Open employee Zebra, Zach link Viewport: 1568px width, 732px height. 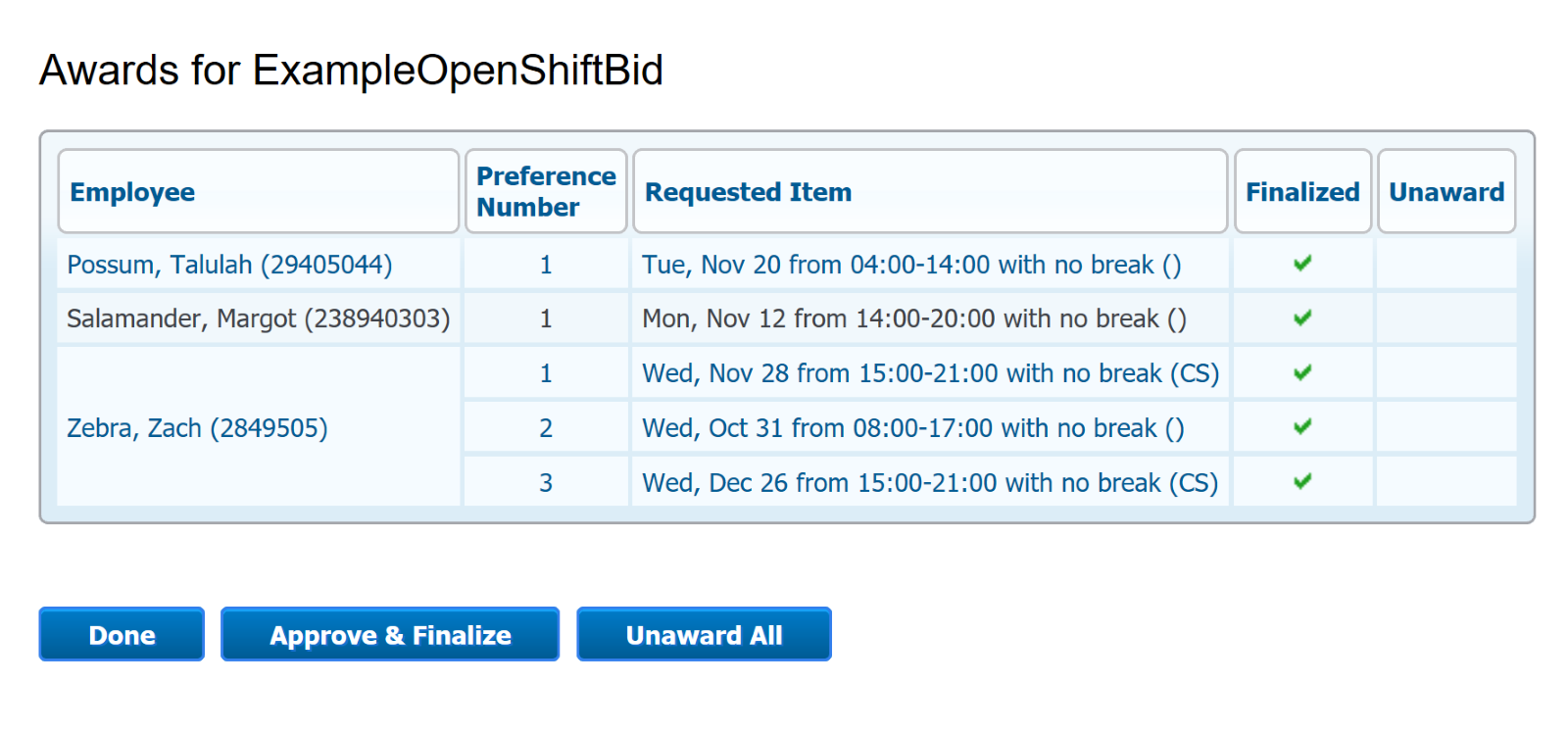[x=197, y=428]
